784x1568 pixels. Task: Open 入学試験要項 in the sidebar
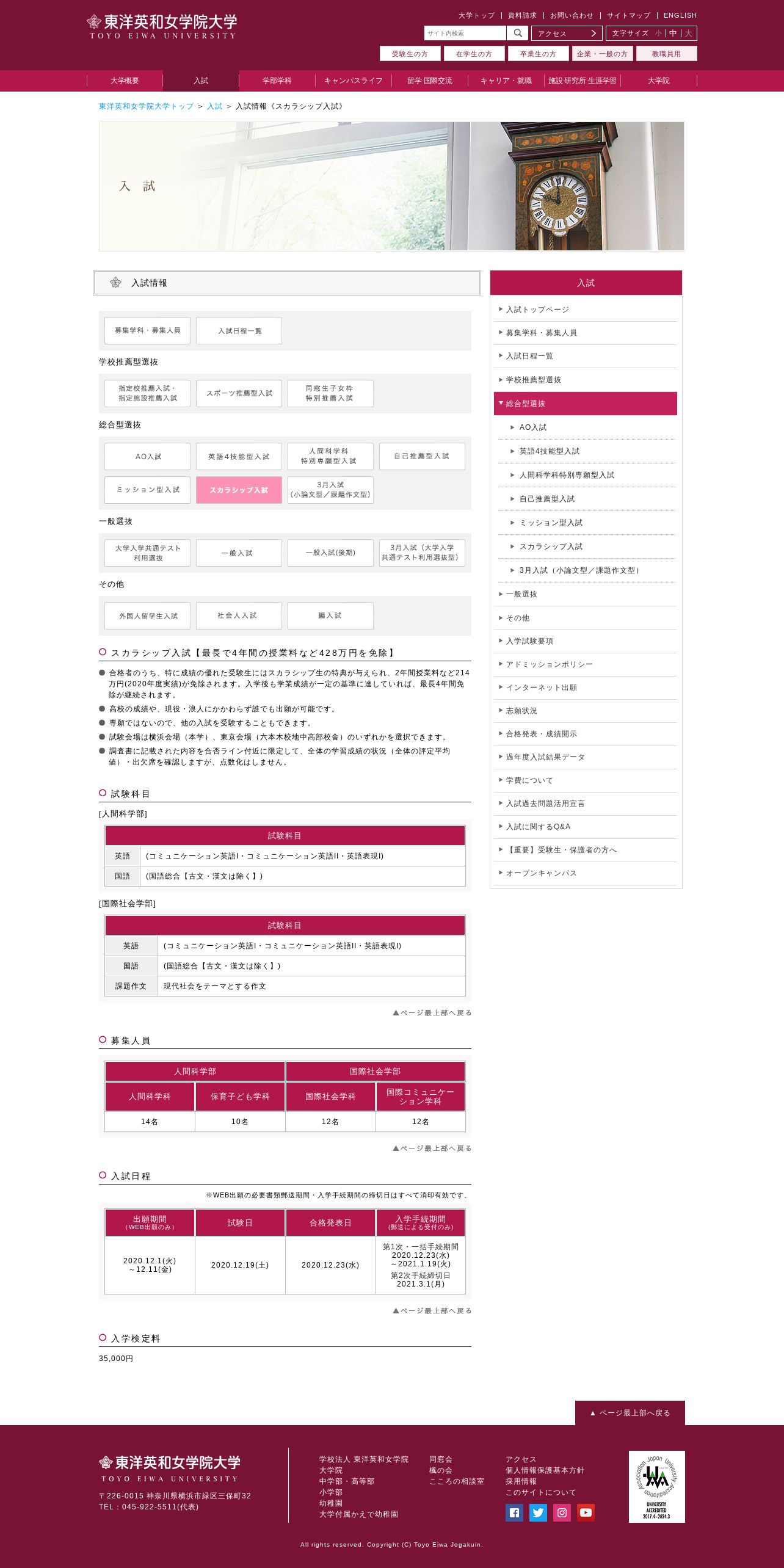pos(586,641)
